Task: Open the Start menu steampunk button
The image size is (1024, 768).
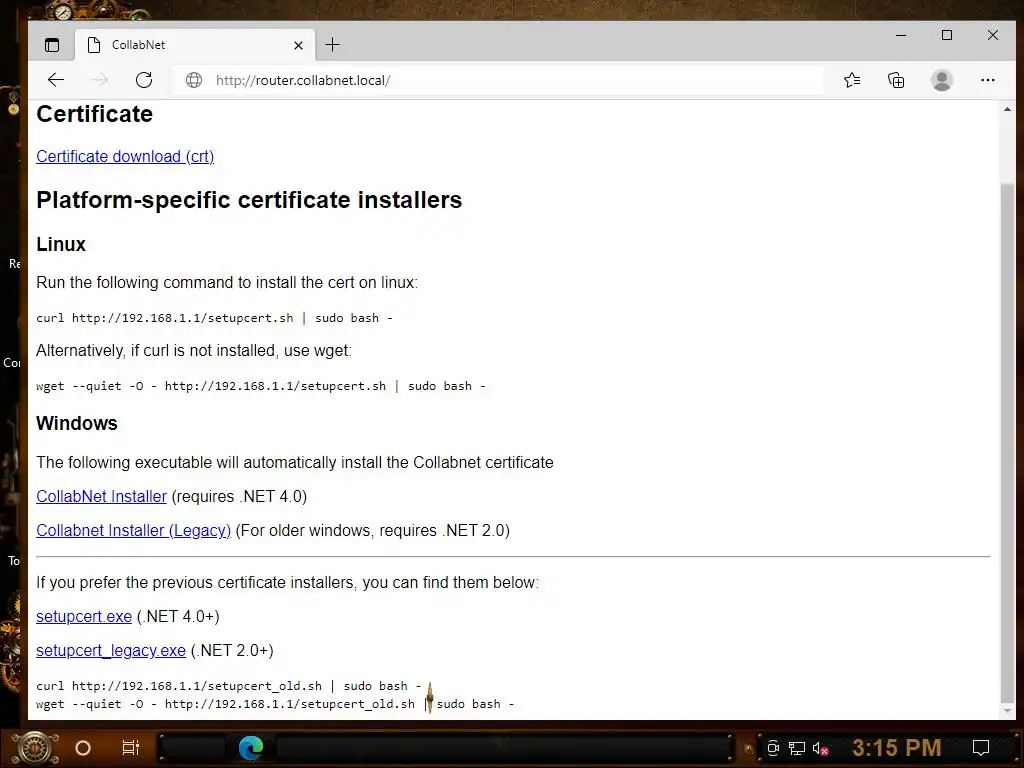Action: point(34,748)
